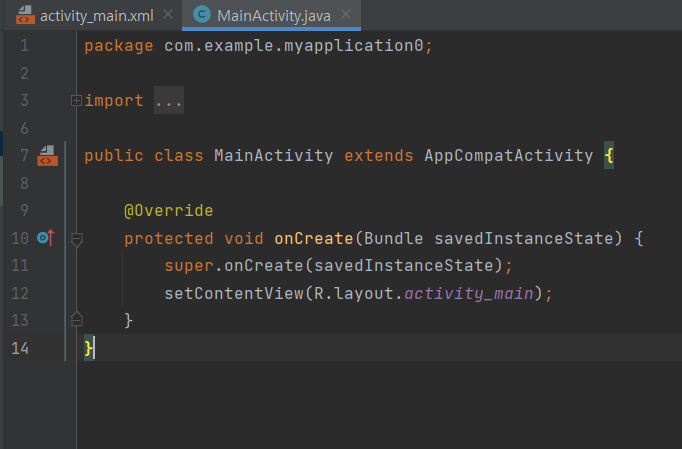Click line number 10 in the gutter
This screenshot has width=682, height=449.
coord(20,238)
